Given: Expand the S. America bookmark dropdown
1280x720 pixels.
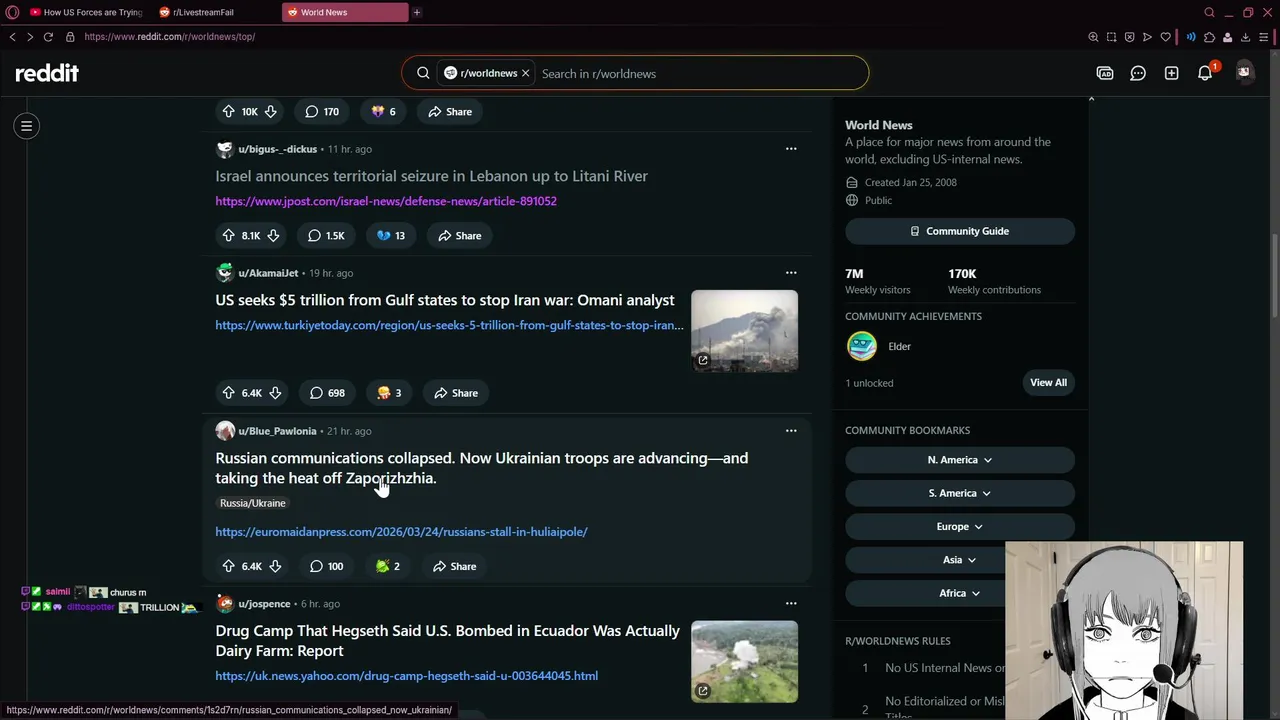Looking at the screenshot, I should click(960, 493).
